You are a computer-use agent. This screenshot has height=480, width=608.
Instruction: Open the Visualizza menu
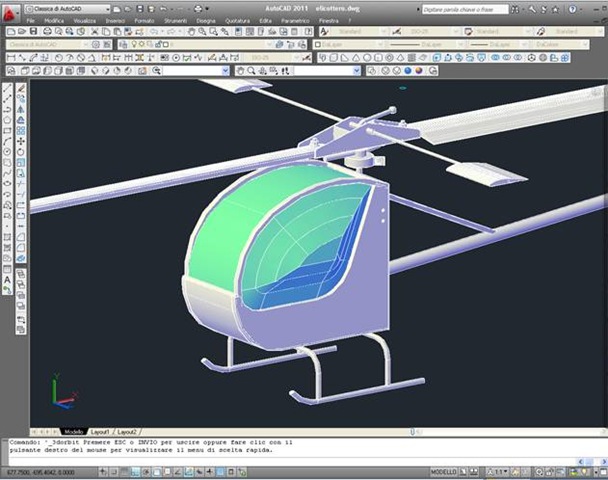tap(84, 20)
